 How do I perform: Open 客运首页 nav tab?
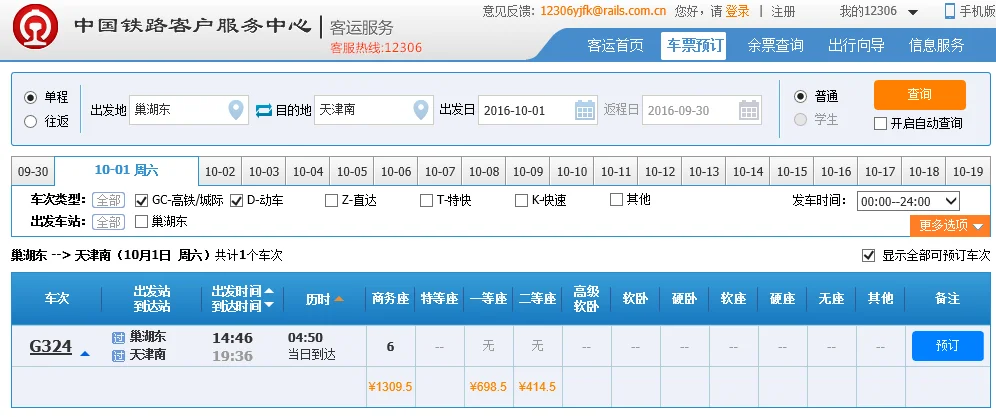pyautogui.click(x=616, y=45)
